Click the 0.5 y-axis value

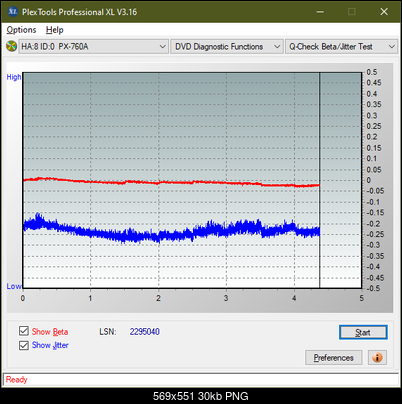tap(372, 72)
